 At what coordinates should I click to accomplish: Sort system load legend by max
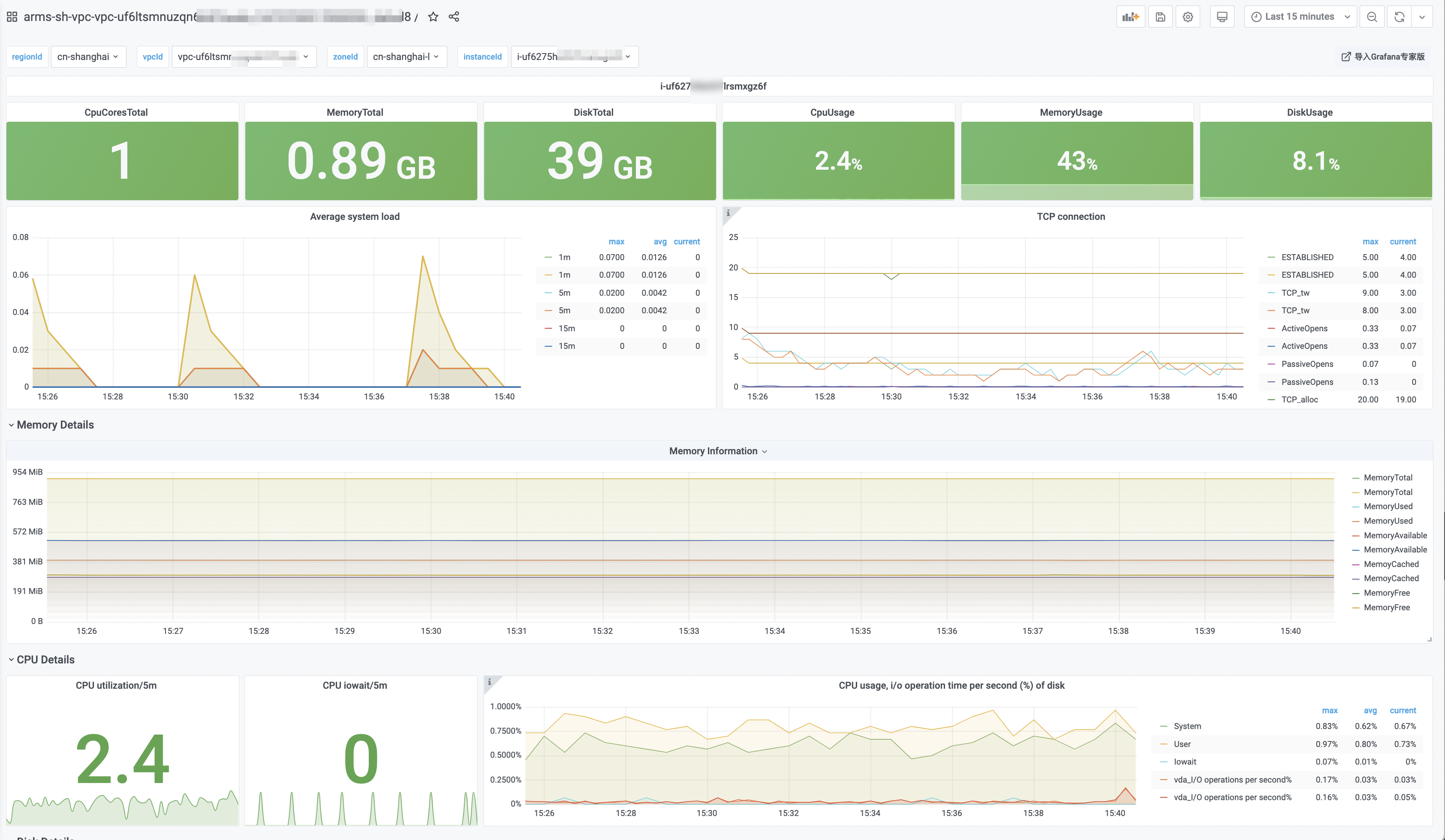tap(617, 242)
